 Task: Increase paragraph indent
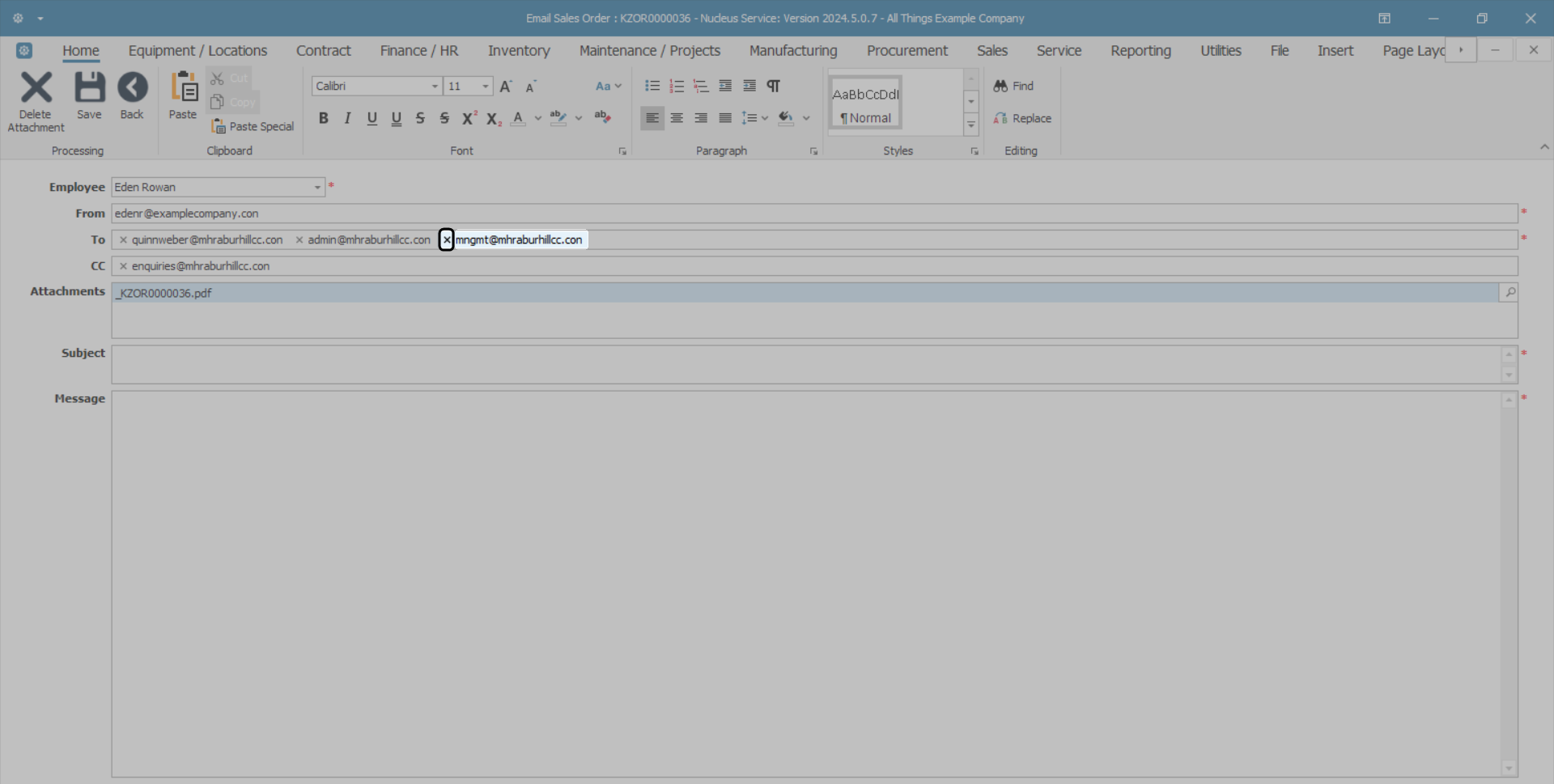[x=749, y=86]
